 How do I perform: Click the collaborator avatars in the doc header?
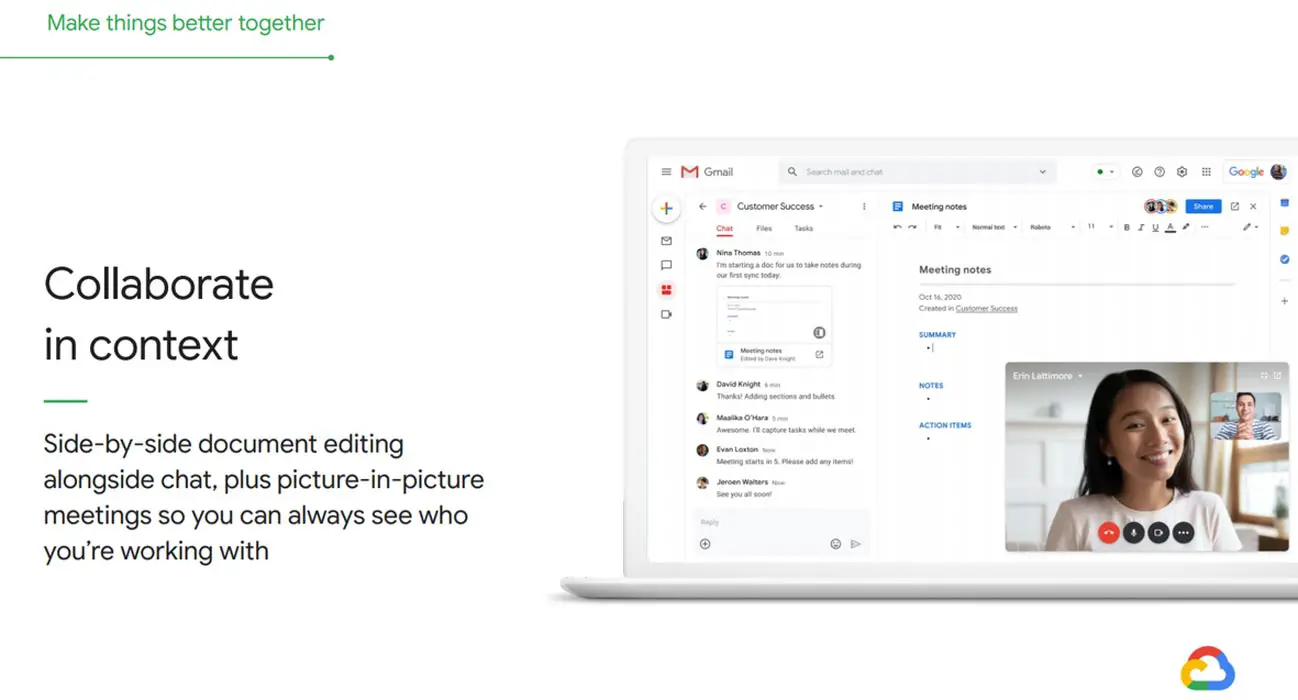(x=1161, y=207)
